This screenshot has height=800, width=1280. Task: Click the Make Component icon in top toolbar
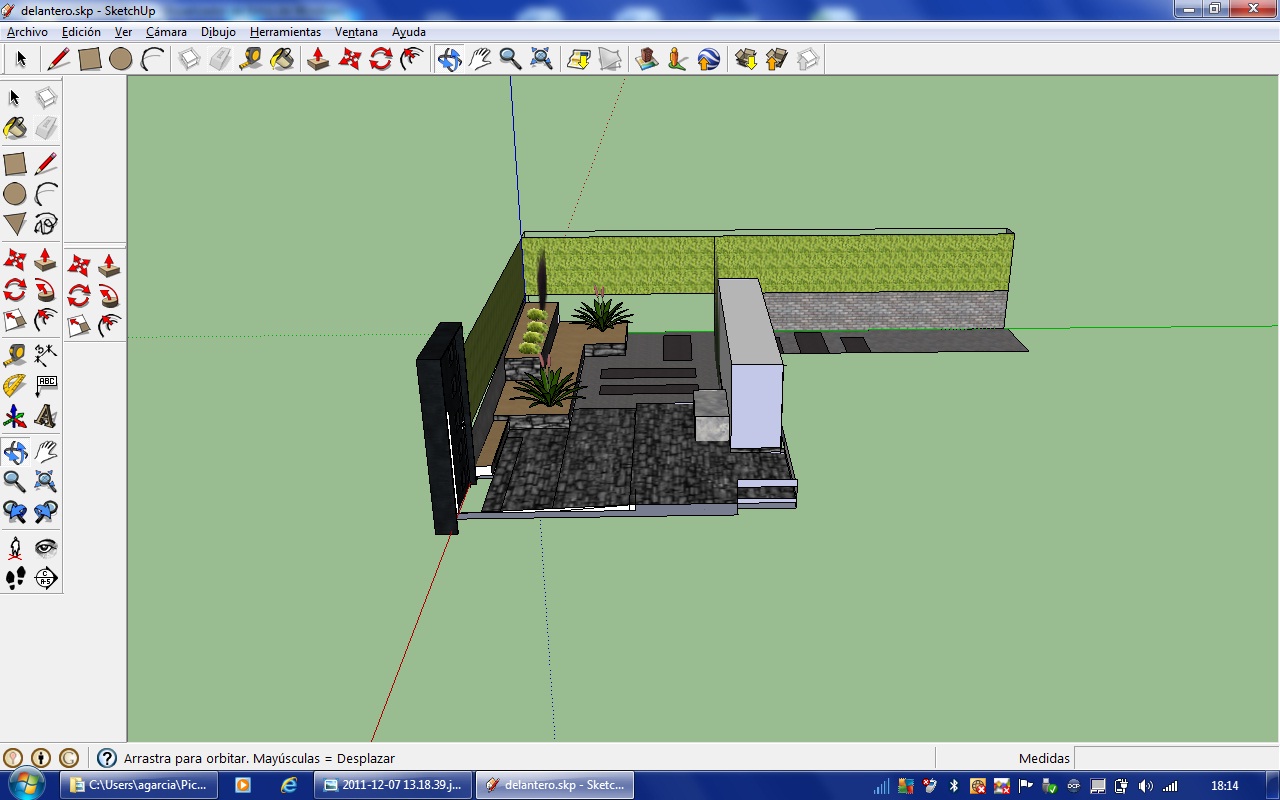tap(189, 59)
